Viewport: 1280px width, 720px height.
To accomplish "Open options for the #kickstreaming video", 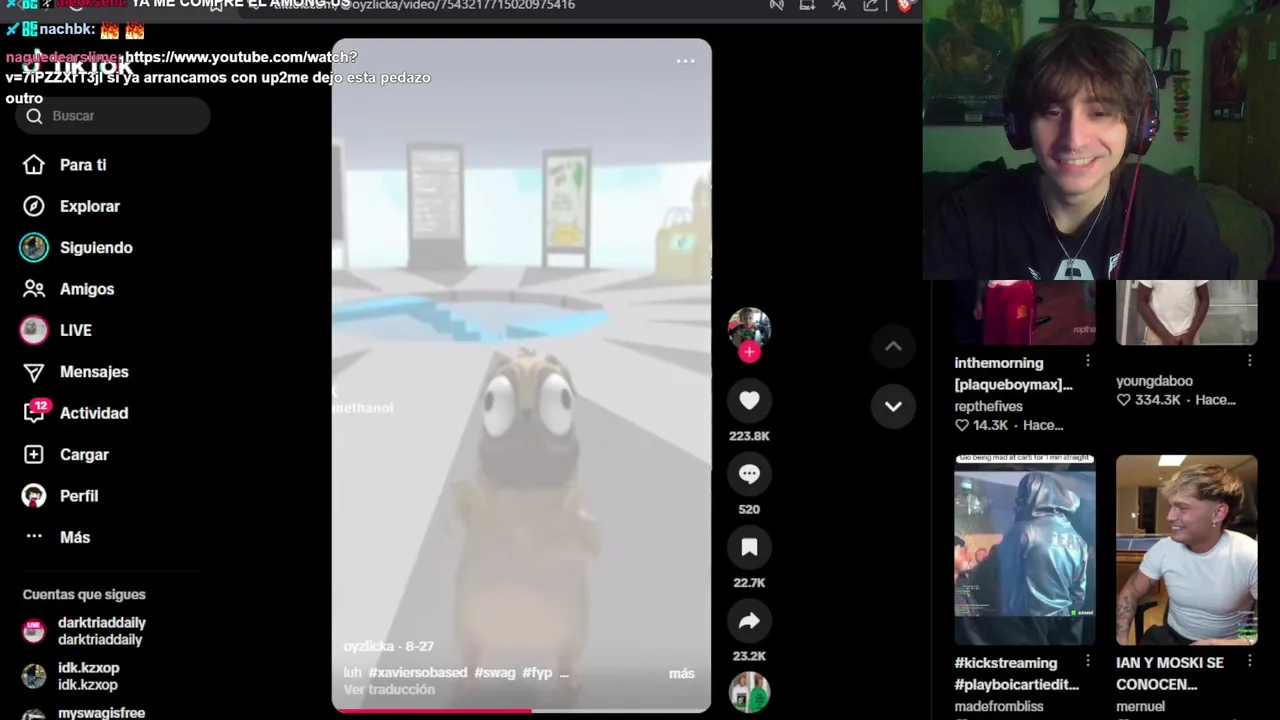I will [x=1088, y=662].
